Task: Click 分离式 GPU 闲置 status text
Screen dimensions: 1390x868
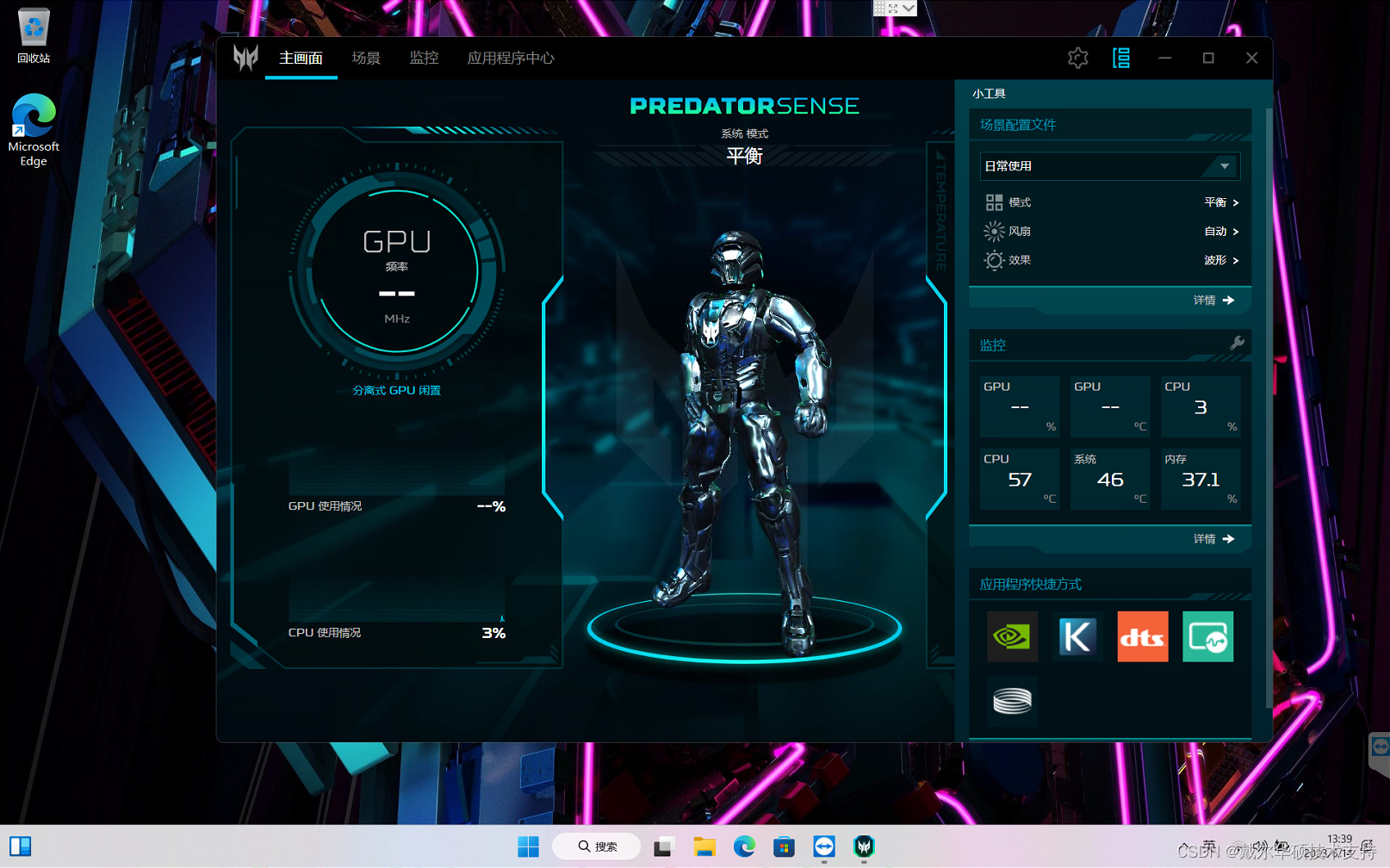Action: [x=396, y=390]
